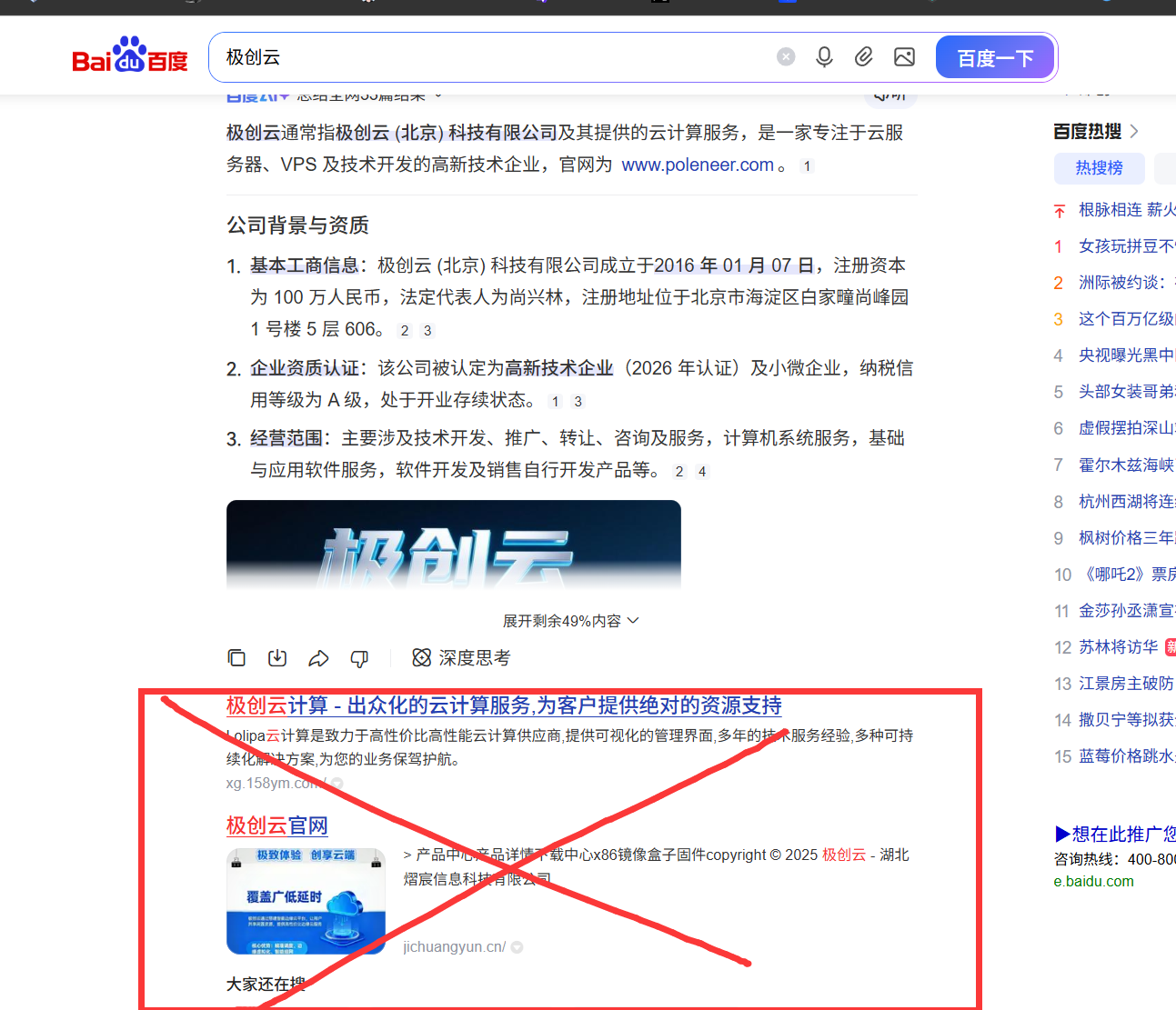The height and width of the screenshot is (1010, 1176).
Task: Clear the search box with the X icon
Action: [x=786, y=57]
